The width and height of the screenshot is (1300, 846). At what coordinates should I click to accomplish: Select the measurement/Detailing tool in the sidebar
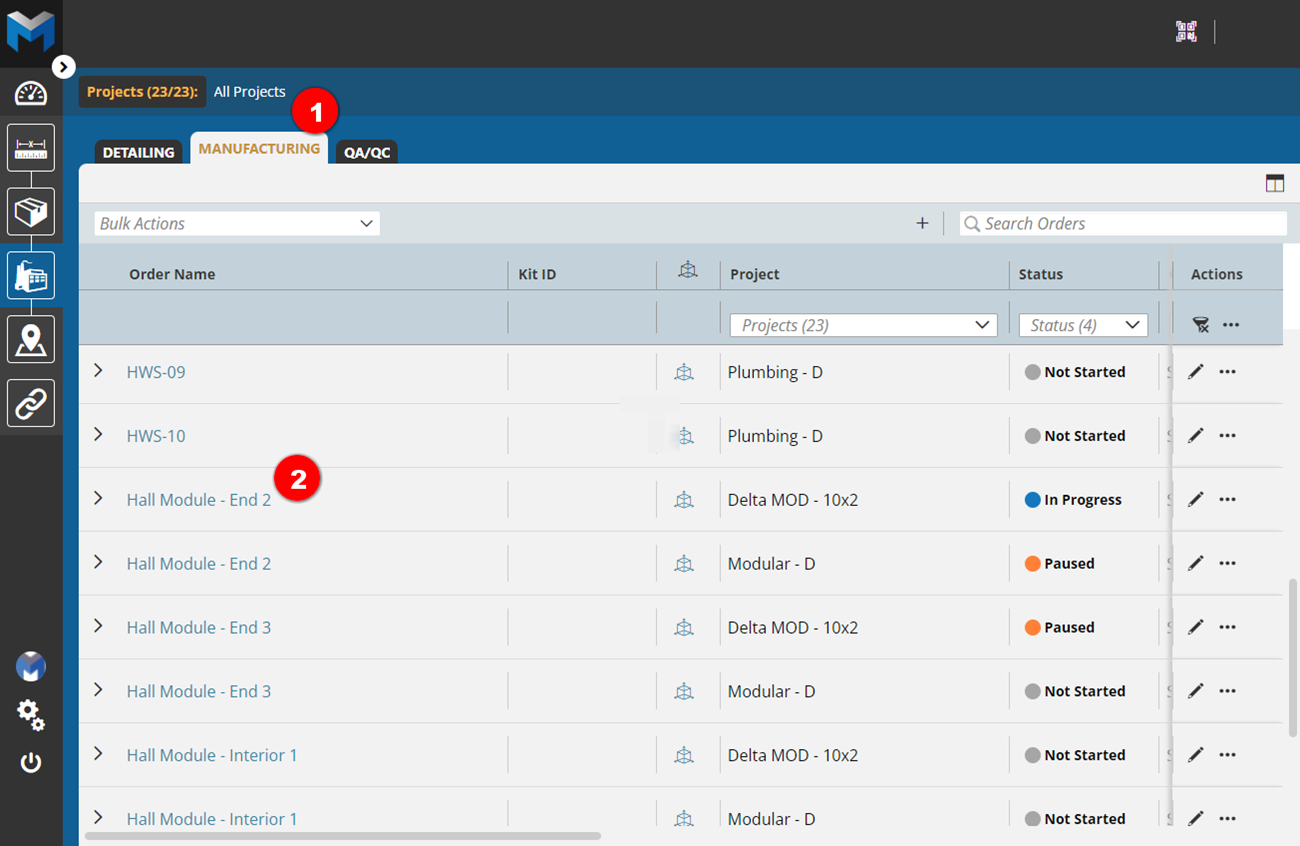30,147
